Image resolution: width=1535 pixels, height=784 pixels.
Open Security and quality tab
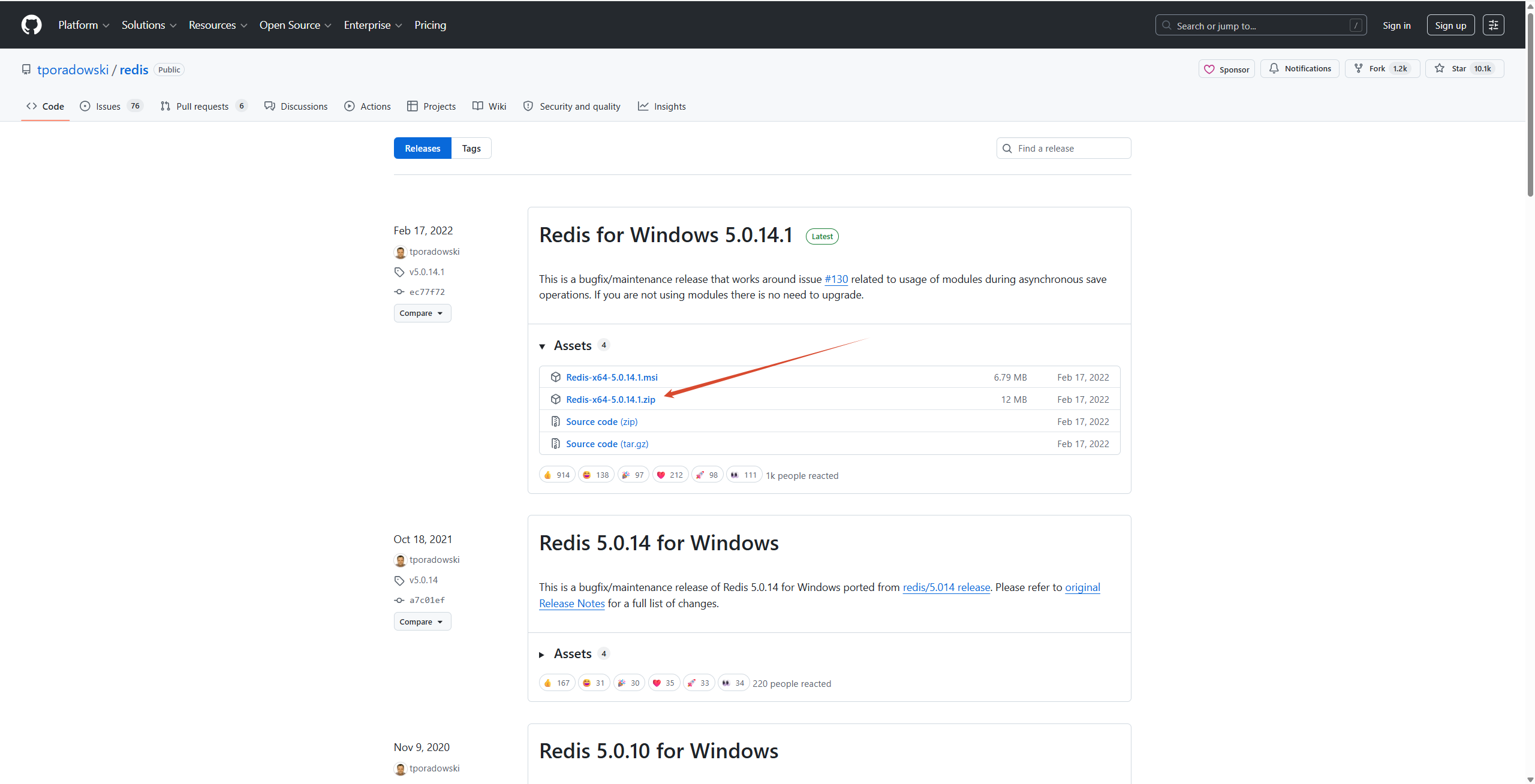point(571,106)
